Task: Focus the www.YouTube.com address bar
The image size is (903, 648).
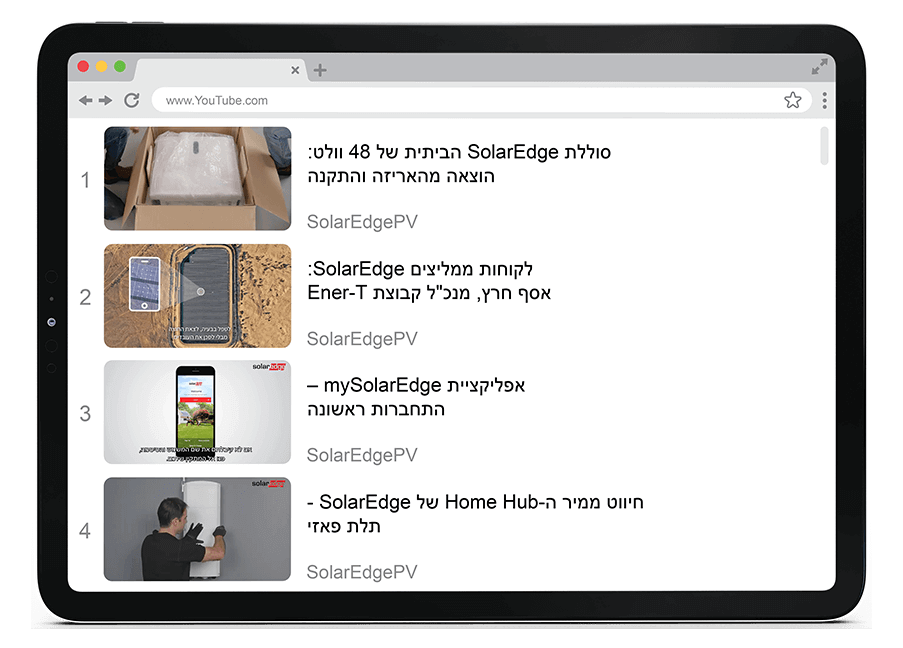Action: click(481, 100)
